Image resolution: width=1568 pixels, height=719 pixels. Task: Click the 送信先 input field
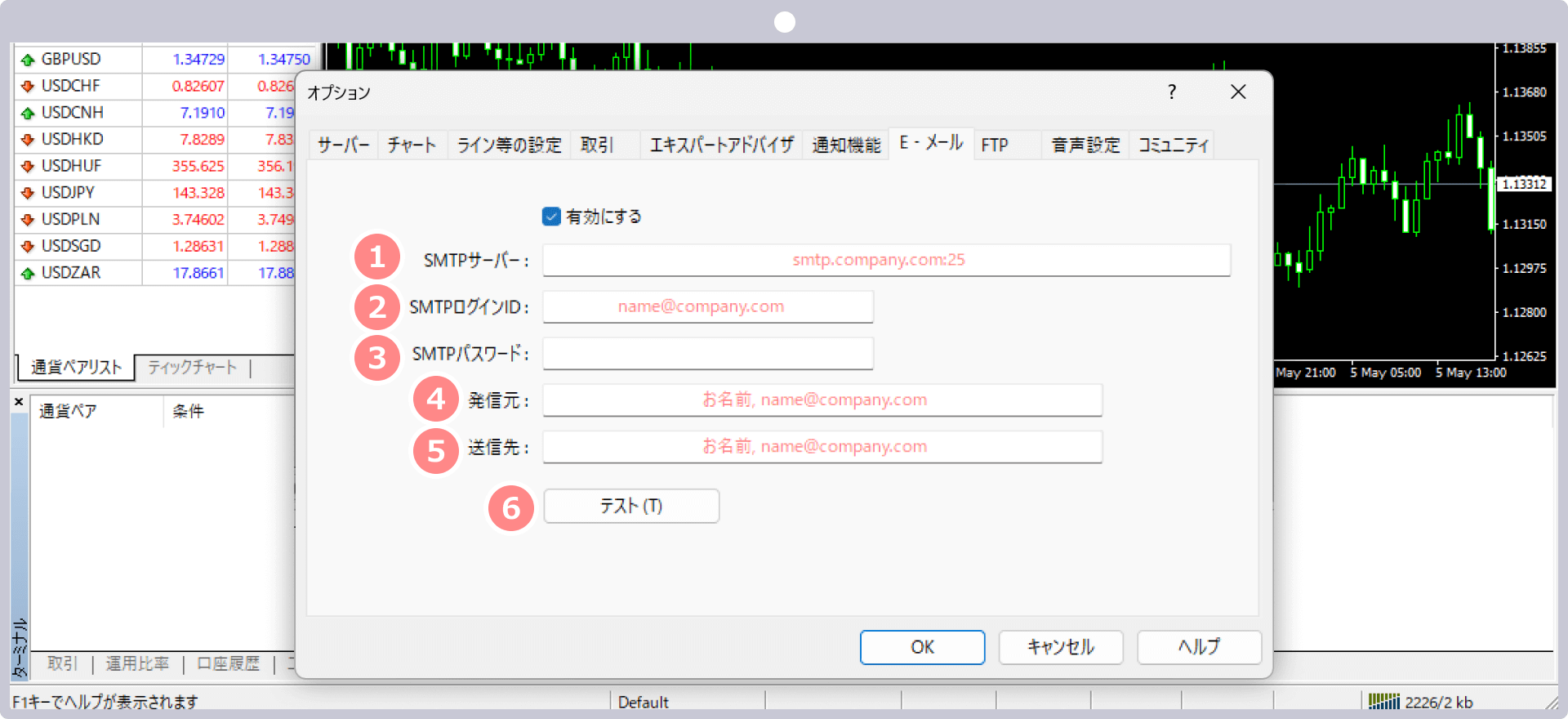pyautogui.click(x=822, y=447)
